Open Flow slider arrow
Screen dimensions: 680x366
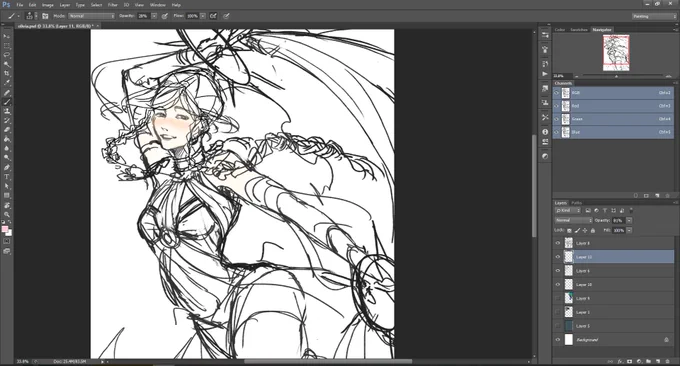203,16
